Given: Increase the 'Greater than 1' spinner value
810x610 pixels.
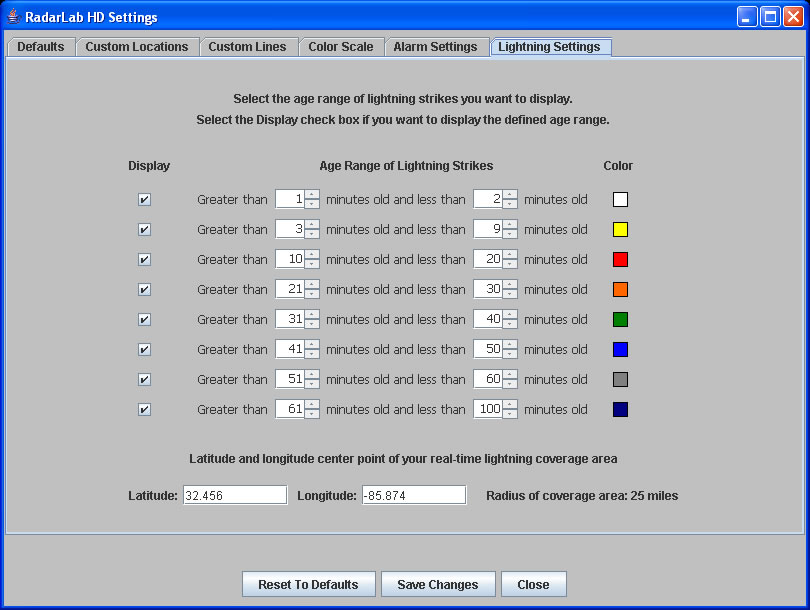Looking at the screenshot, I should coord(312,195).
